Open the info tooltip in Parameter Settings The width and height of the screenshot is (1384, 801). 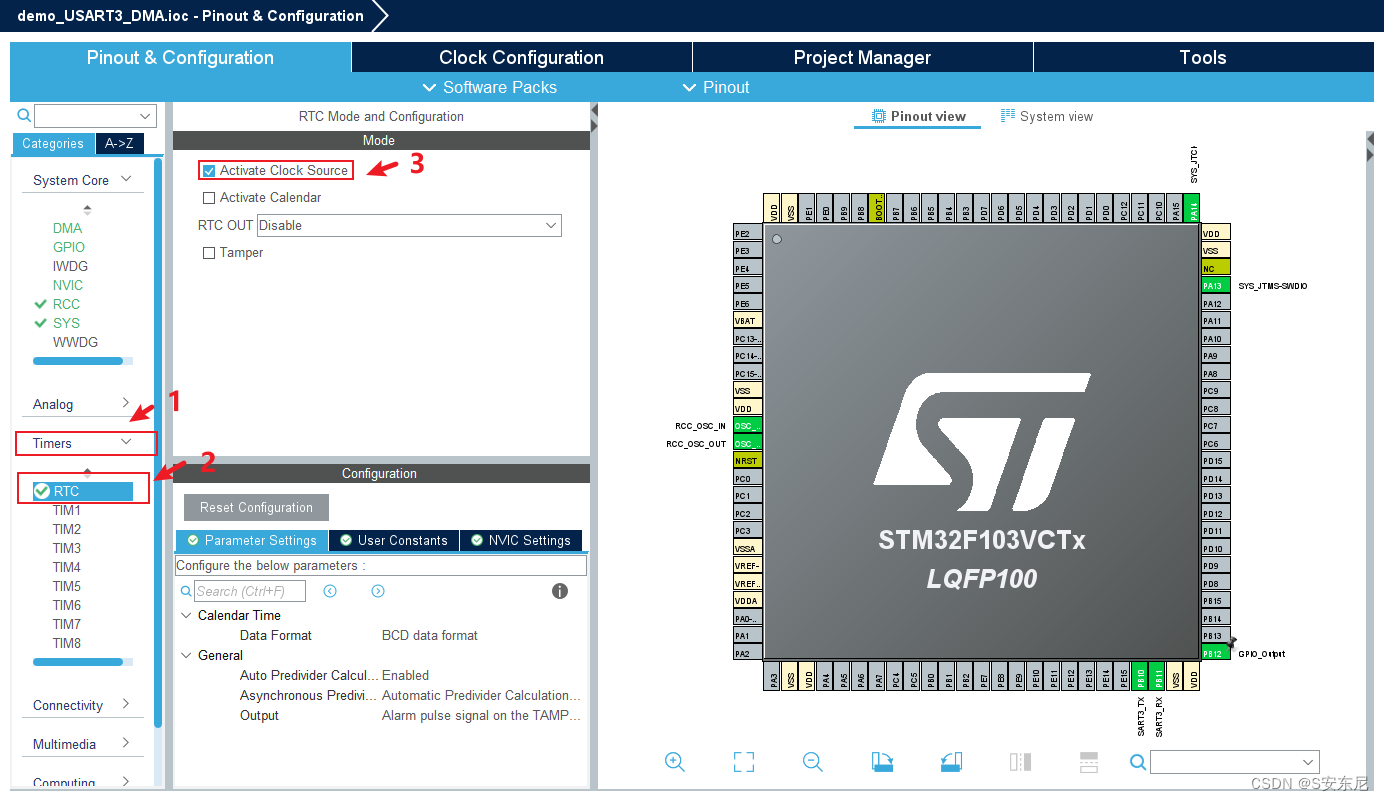(x=559, y=590)
